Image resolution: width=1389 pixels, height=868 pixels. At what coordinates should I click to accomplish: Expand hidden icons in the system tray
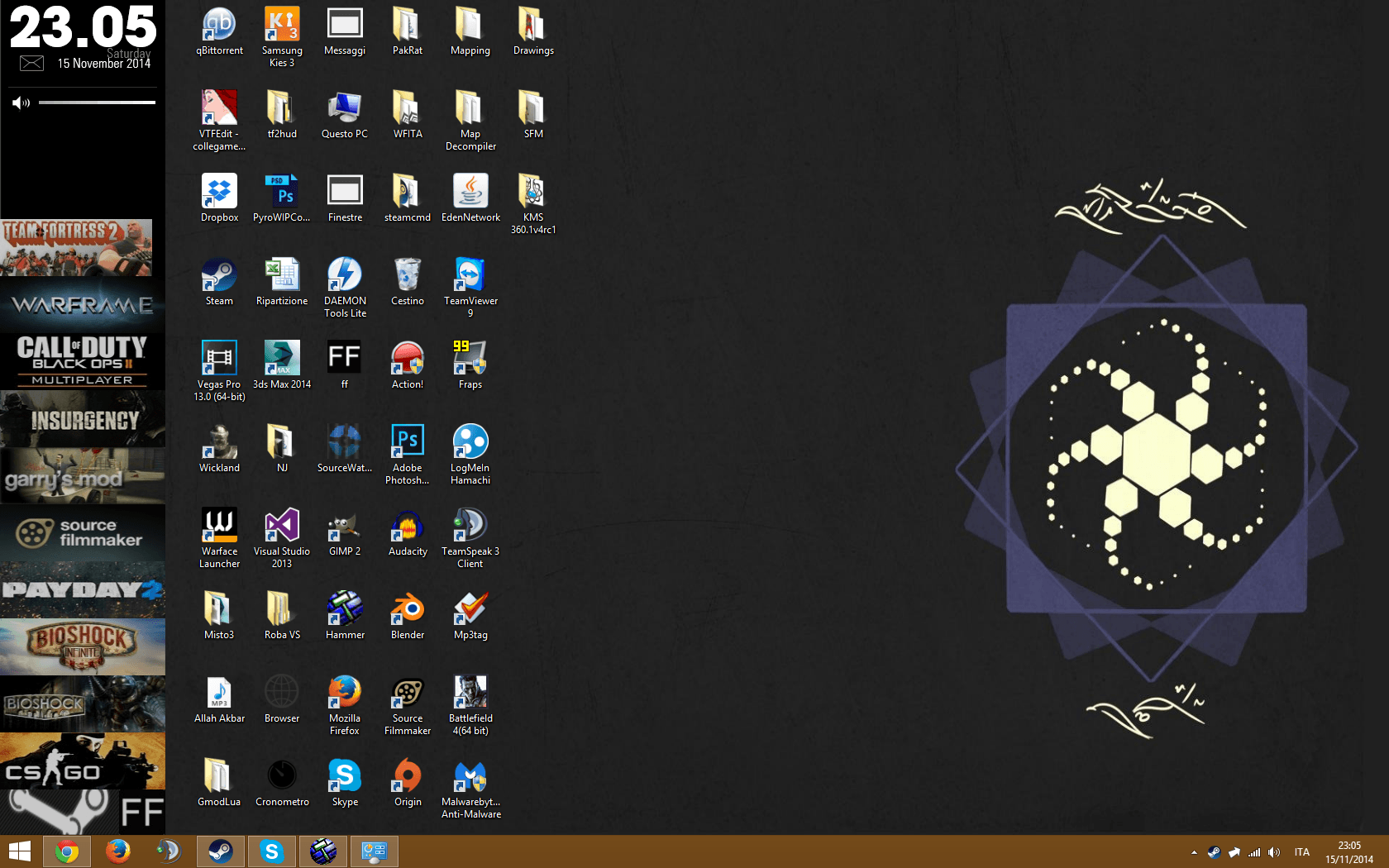[1193, 851]
